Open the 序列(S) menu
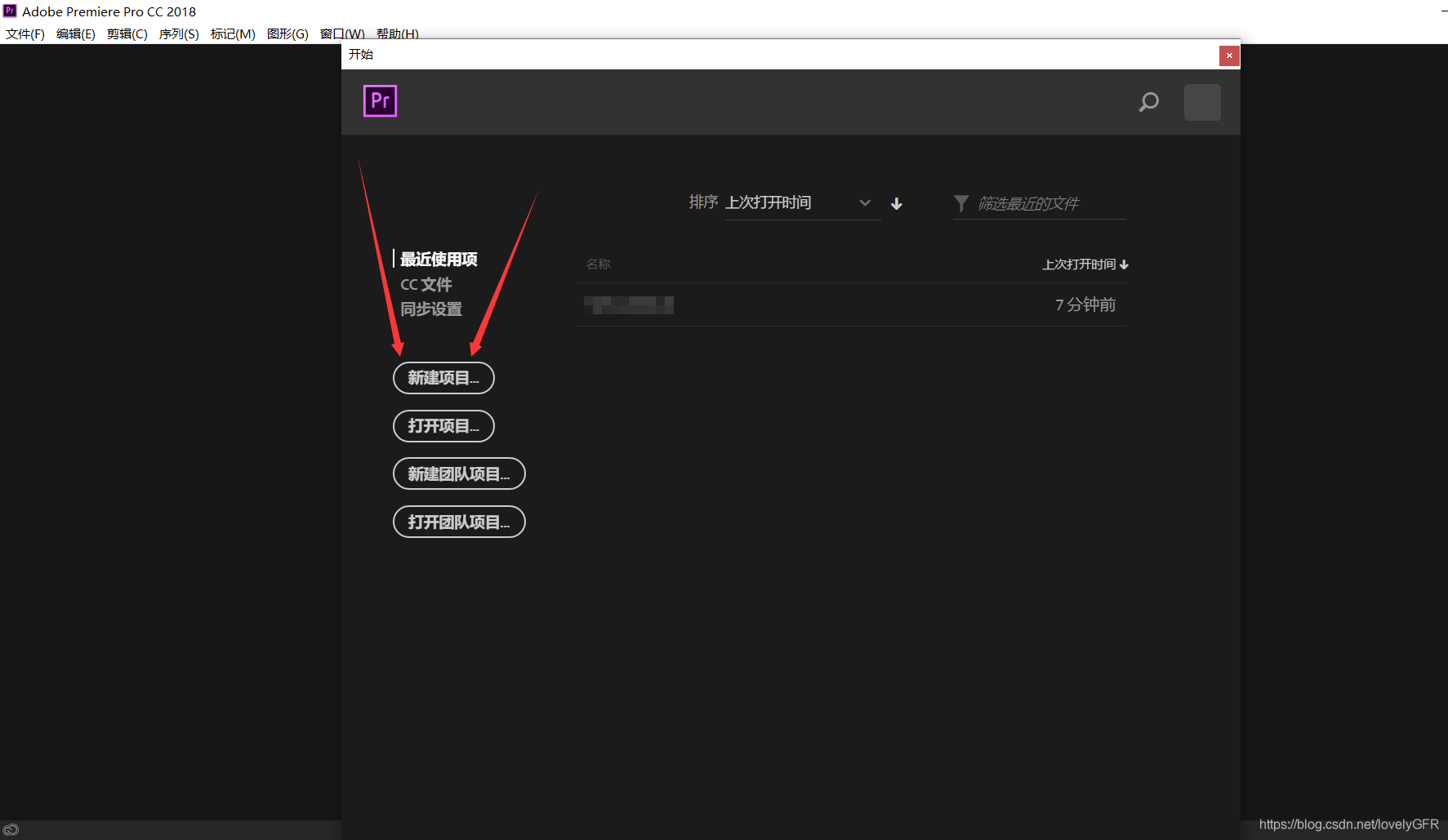The height and width of the screenshot is (840, 1448). tap(179, 33)
